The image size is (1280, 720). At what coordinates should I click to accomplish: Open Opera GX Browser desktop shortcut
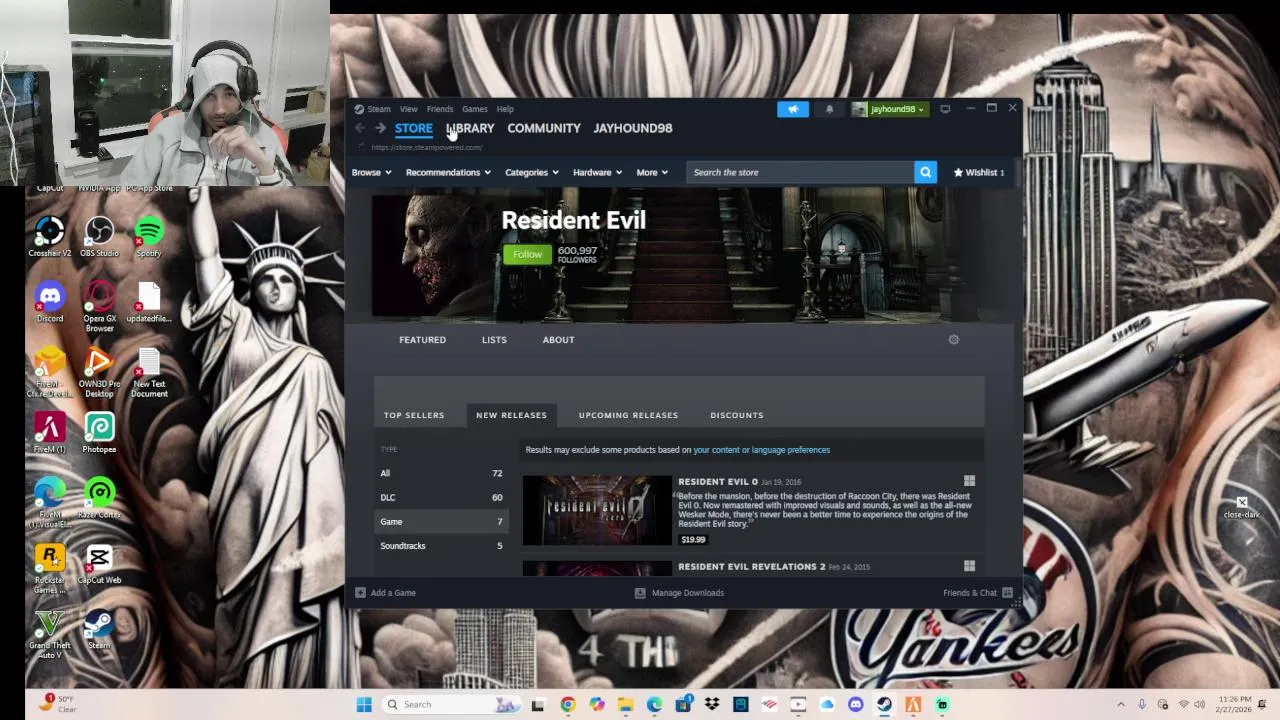[99, 305]
